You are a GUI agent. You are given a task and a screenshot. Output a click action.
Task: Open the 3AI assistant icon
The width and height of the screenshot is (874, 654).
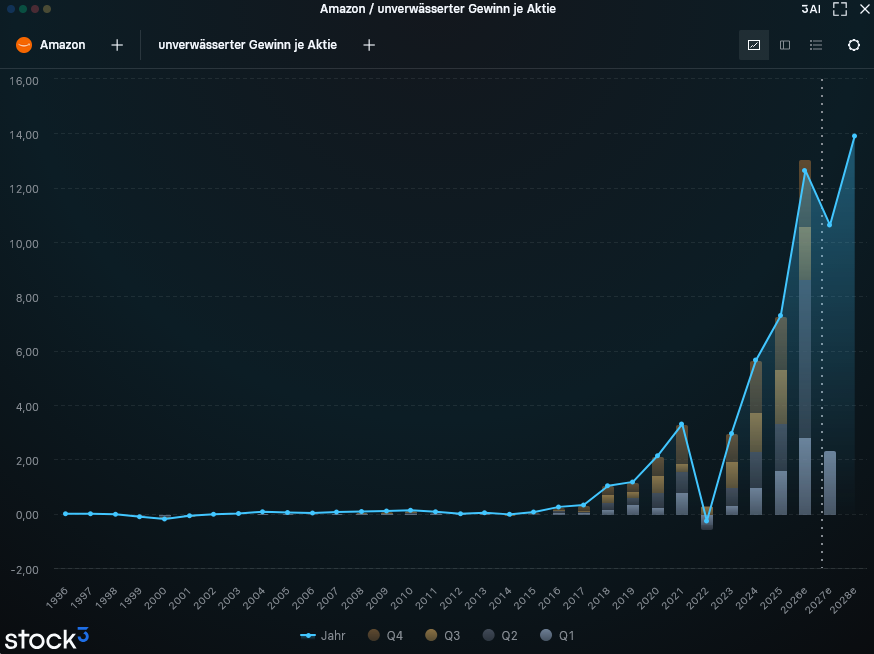810,9
